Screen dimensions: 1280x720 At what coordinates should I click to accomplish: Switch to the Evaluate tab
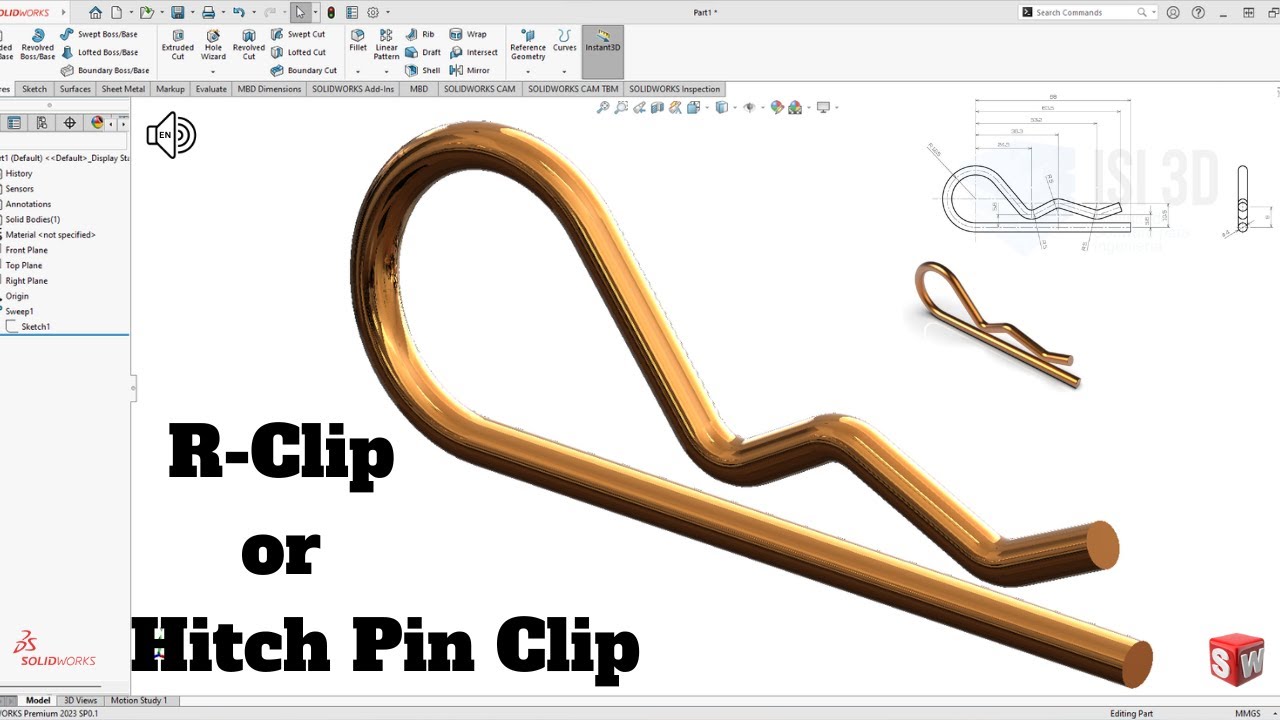pyautogui.click(x=211, y=89)
